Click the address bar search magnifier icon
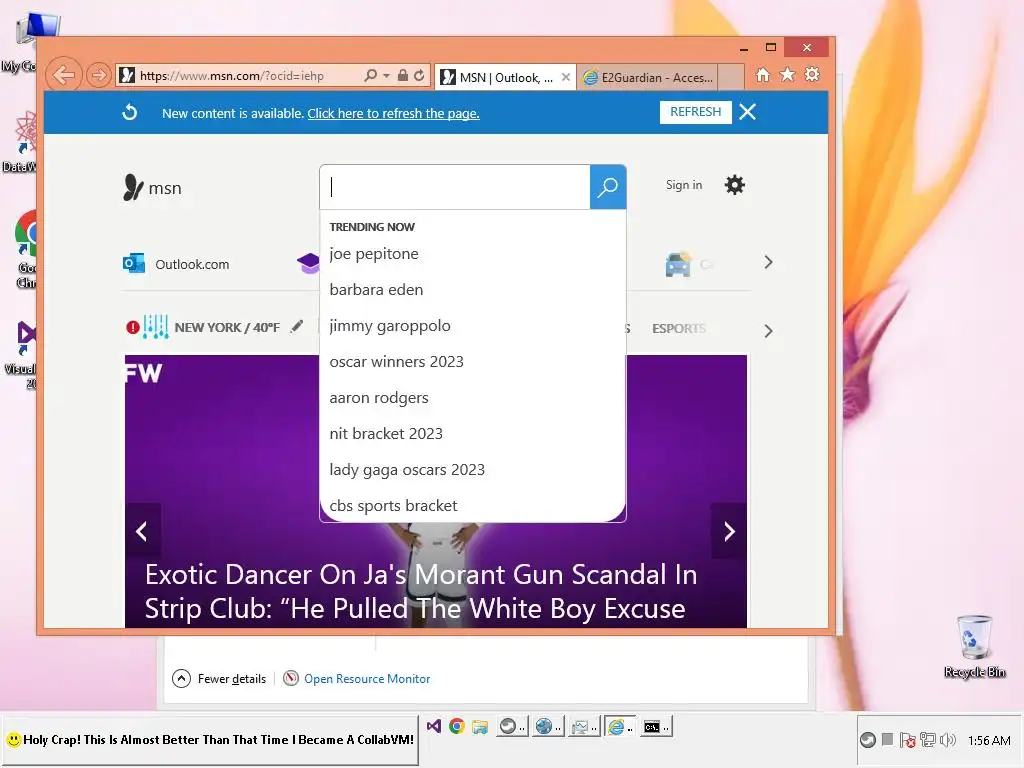Image resolution: width=1024 pixels, height=768 pixels. click(x=370, y=76)
